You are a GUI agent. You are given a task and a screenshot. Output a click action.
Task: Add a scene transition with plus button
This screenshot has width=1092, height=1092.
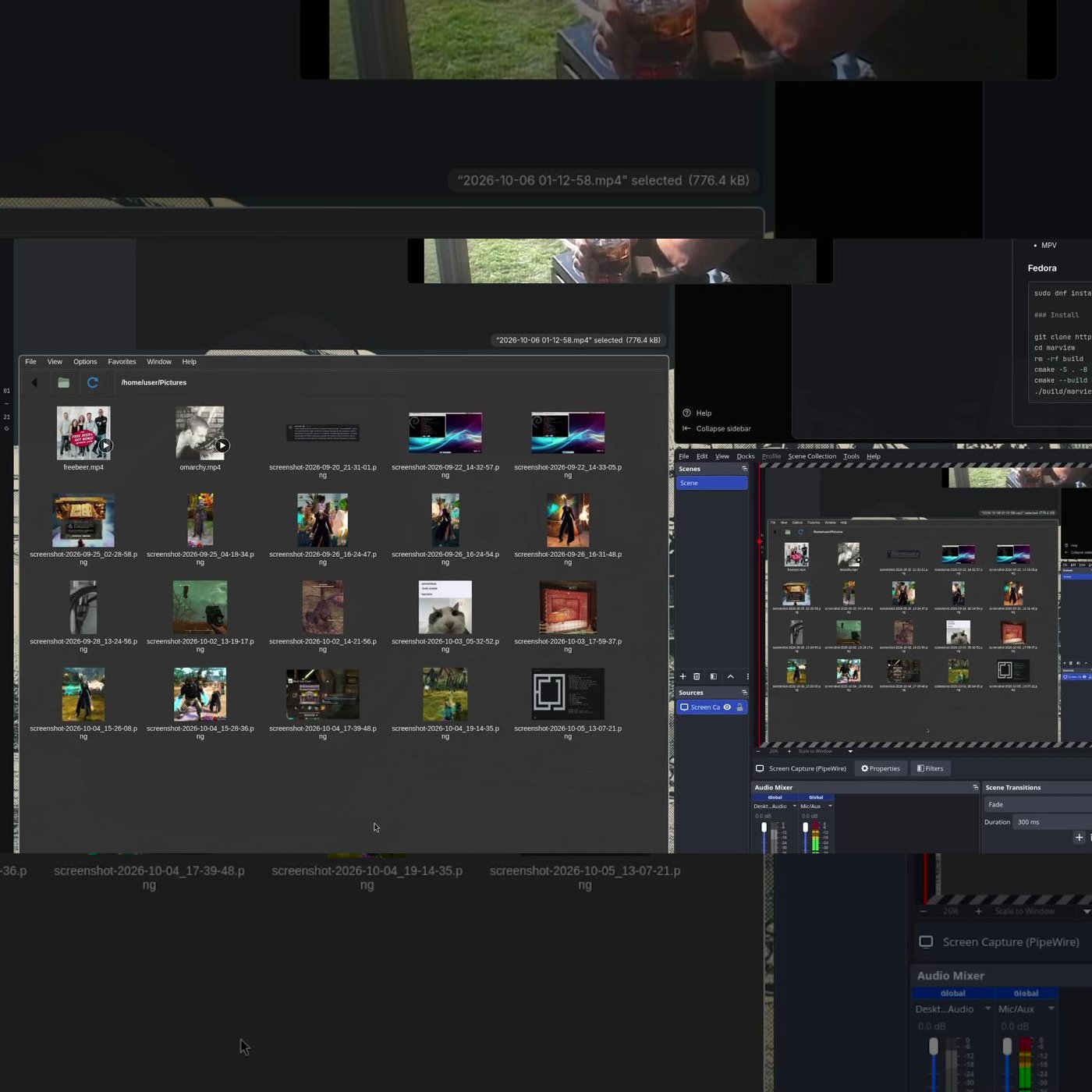(x=1079, y=837)
